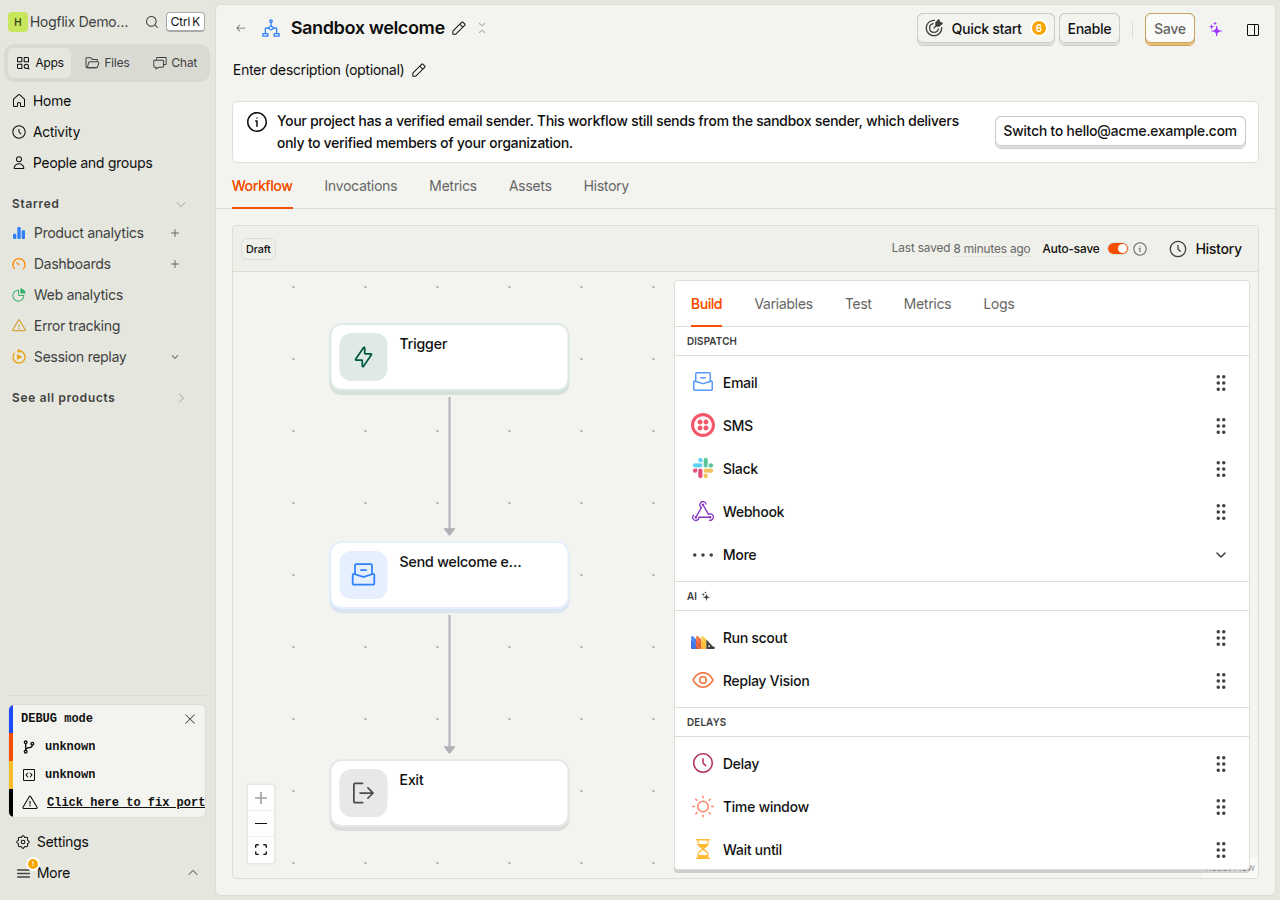Close the DEBUG mode box
Image resolution: width=1280 pixels, height=900 pixels.
point(190,719)
